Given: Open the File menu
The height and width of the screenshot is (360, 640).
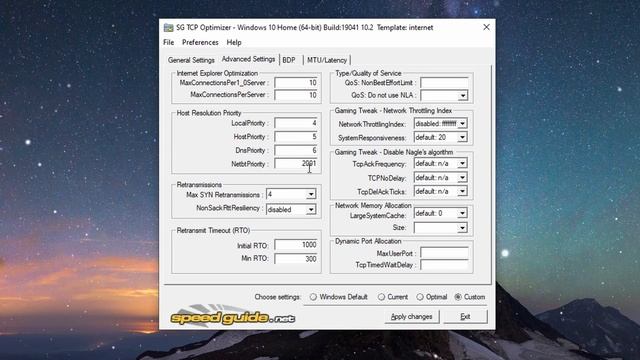Looking at the screenshot, I should point(169,42).
